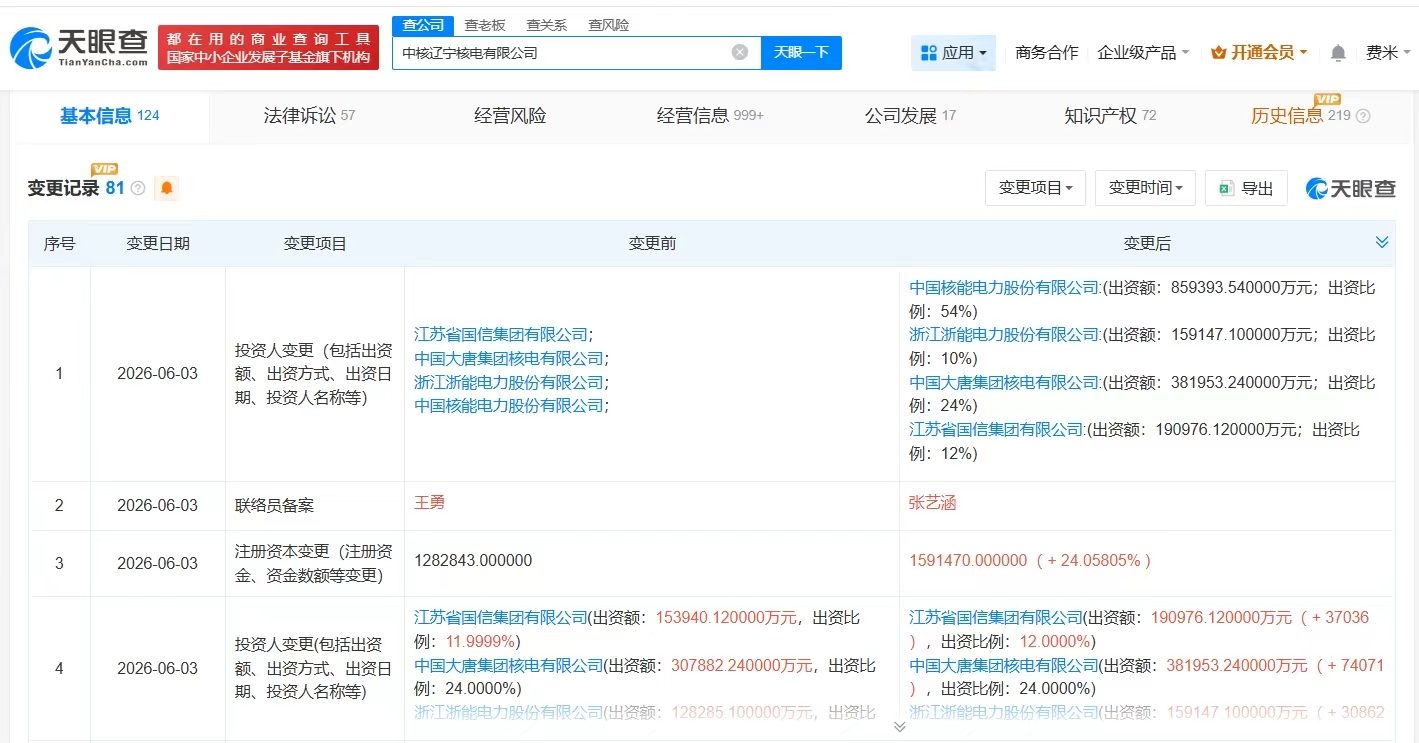The image size is (1419, 743).
Task: Open the 应用 dropdown menu
Action: (x=953, y=53)
